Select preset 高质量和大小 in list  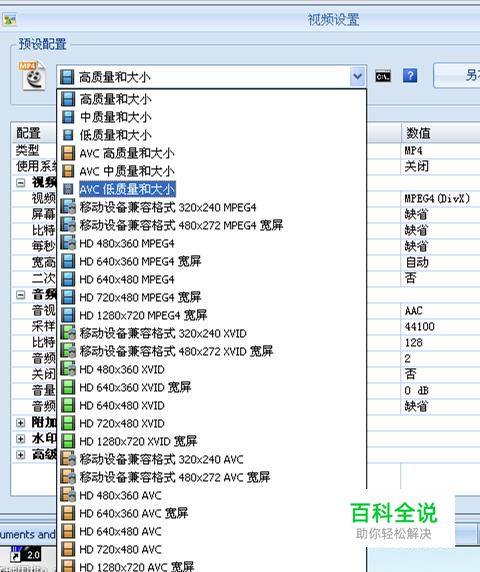tap(212, 99)
